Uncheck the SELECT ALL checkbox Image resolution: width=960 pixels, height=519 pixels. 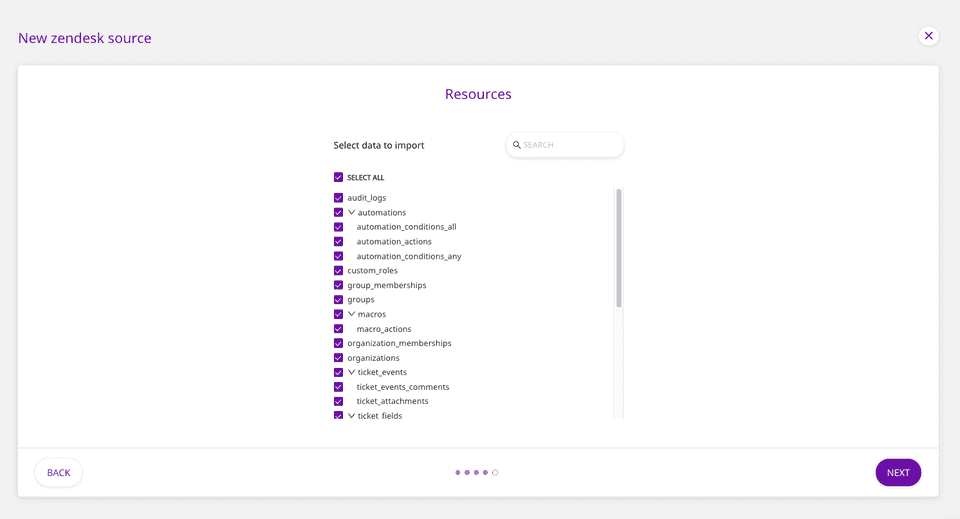tap(338, 177)
